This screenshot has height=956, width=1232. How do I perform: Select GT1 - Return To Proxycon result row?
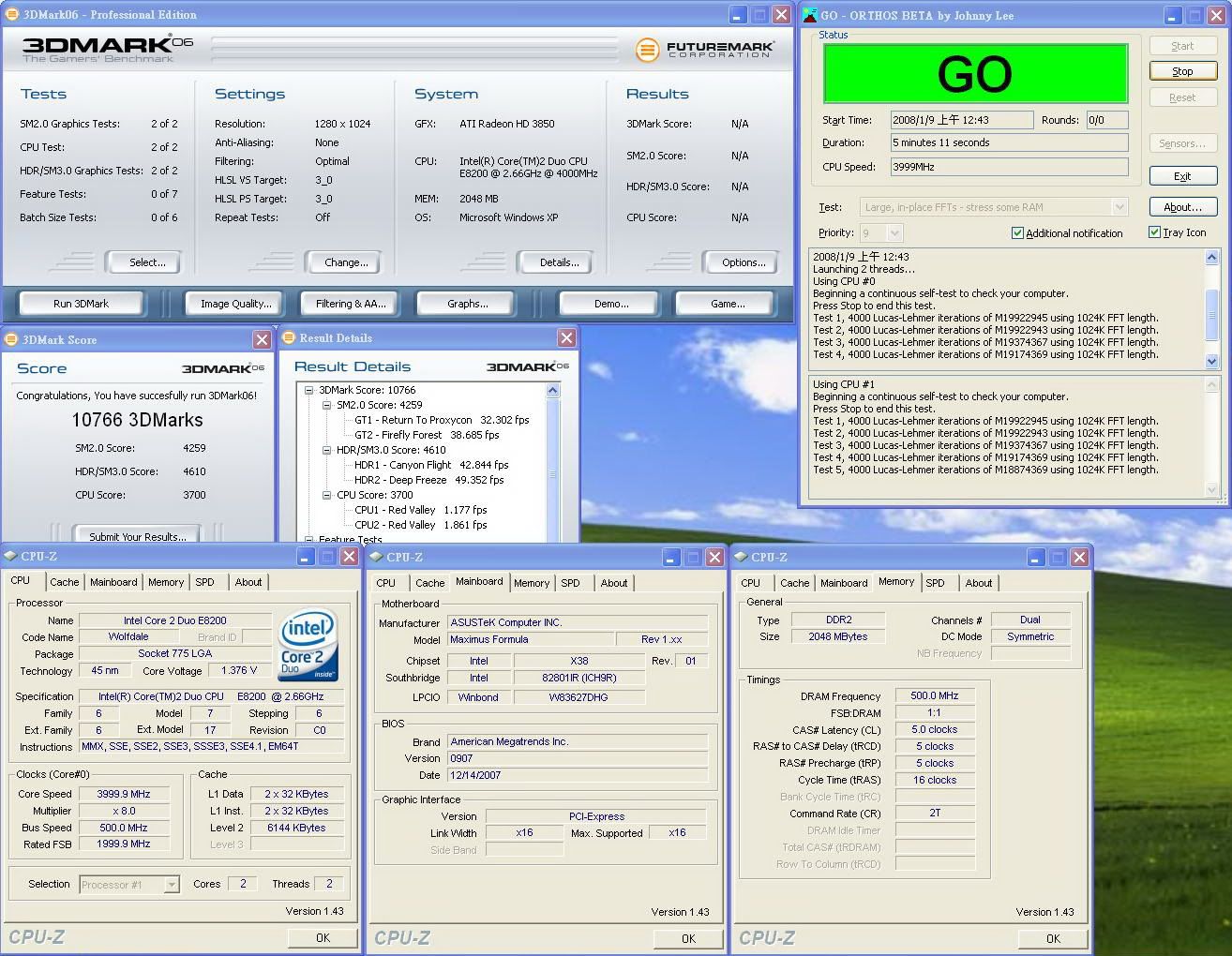(442, 420)
